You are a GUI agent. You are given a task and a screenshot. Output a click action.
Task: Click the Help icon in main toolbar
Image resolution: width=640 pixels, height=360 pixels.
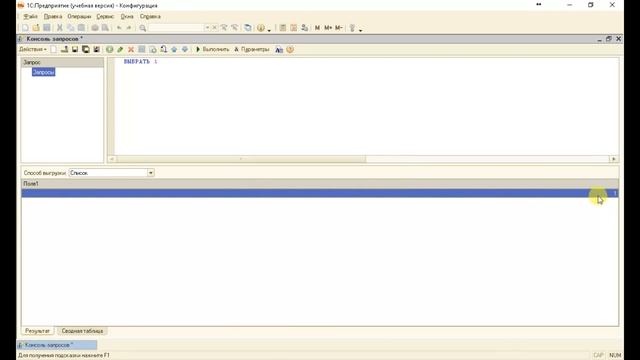[x=261, y=28]
